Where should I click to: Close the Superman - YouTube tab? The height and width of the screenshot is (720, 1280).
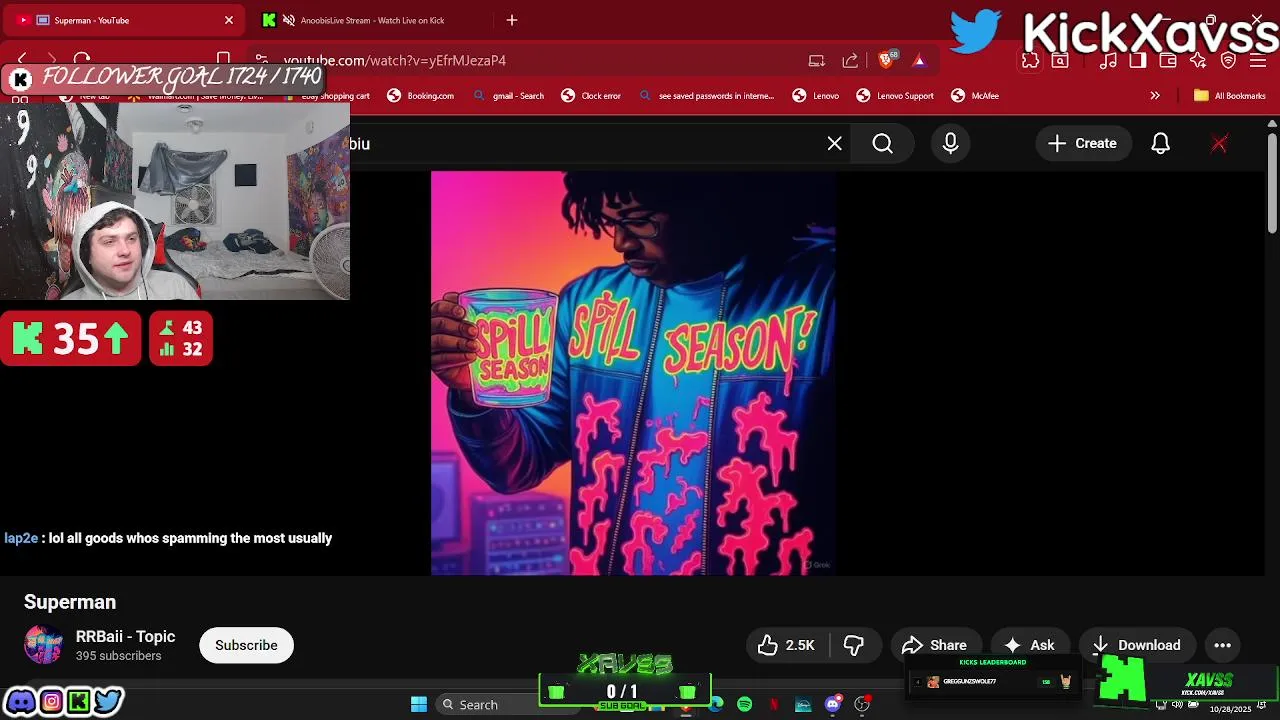tap(229, 20)
